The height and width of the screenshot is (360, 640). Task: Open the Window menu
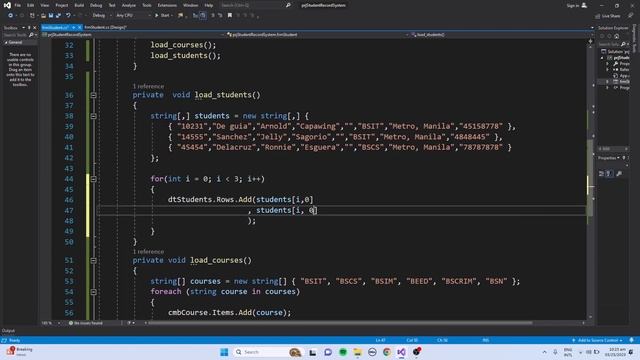[x=190, y=5]
